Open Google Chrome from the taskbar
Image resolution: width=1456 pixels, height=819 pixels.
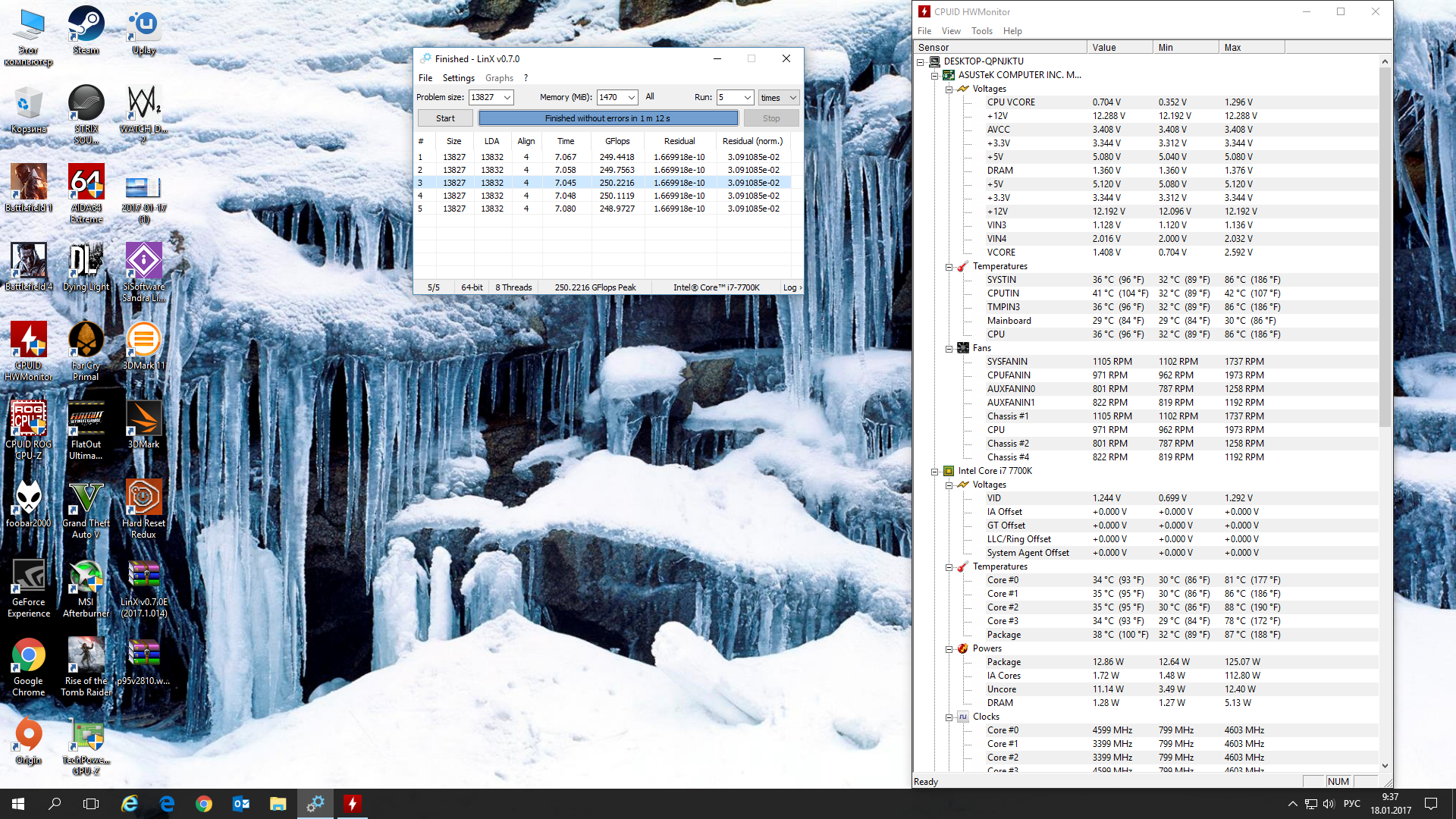coord(204,804)
